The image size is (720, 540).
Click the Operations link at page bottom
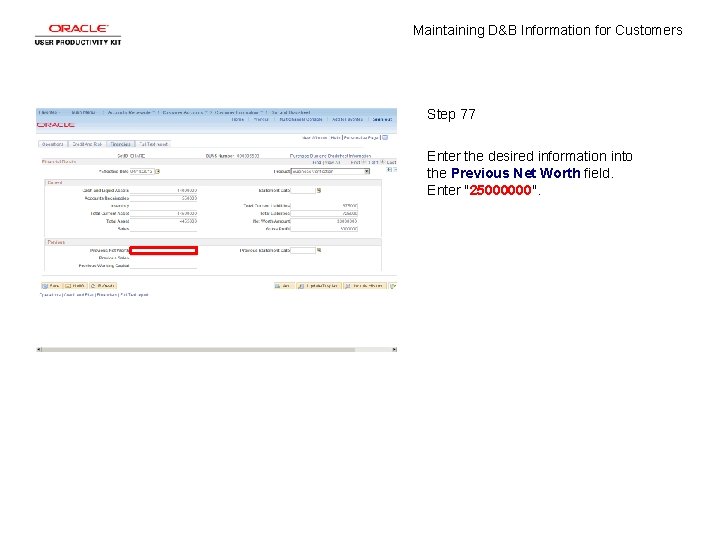(51, 295)
